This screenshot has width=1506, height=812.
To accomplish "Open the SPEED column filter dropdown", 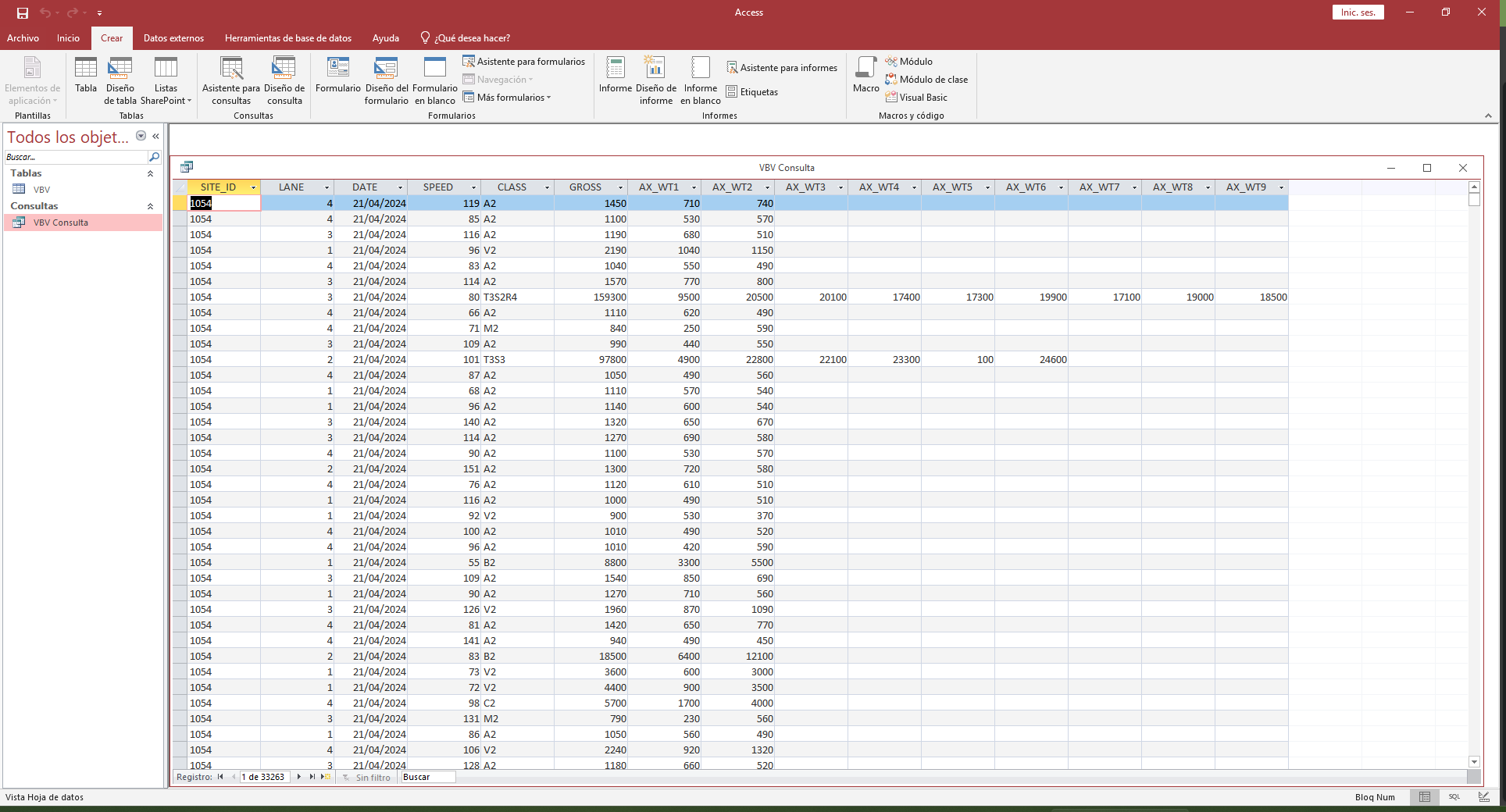I will click(473, 187).
